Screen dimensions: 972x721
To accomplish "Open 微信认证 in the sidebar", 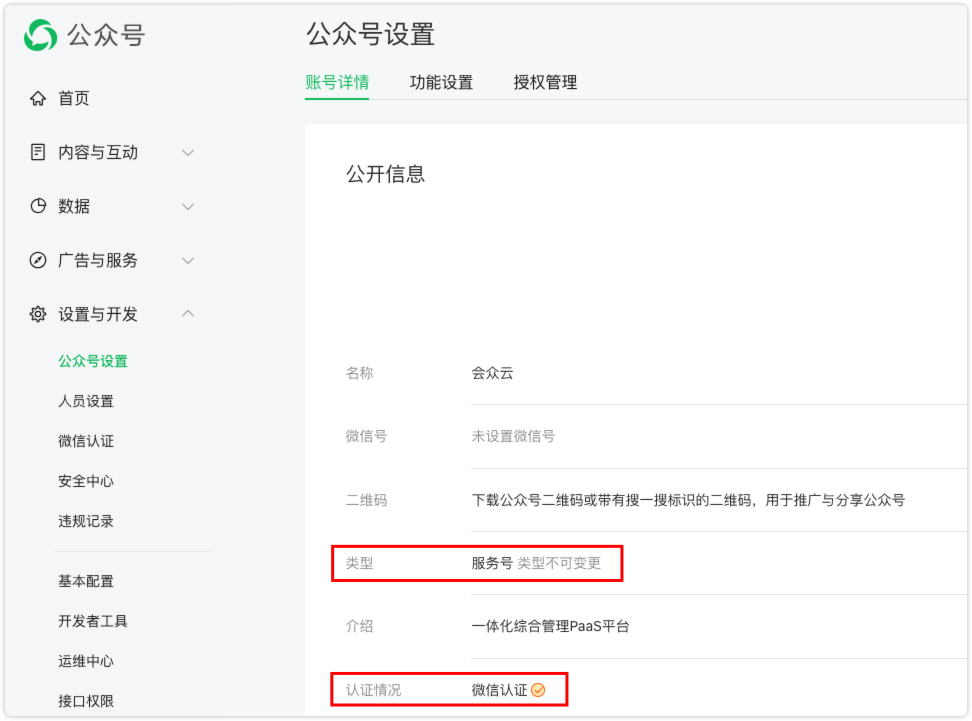I will pyautogui.click(x=86, y=441).
